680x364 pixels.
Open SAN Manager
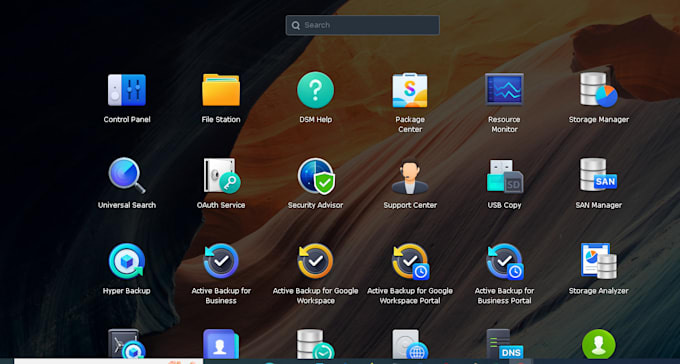[598, 174]
